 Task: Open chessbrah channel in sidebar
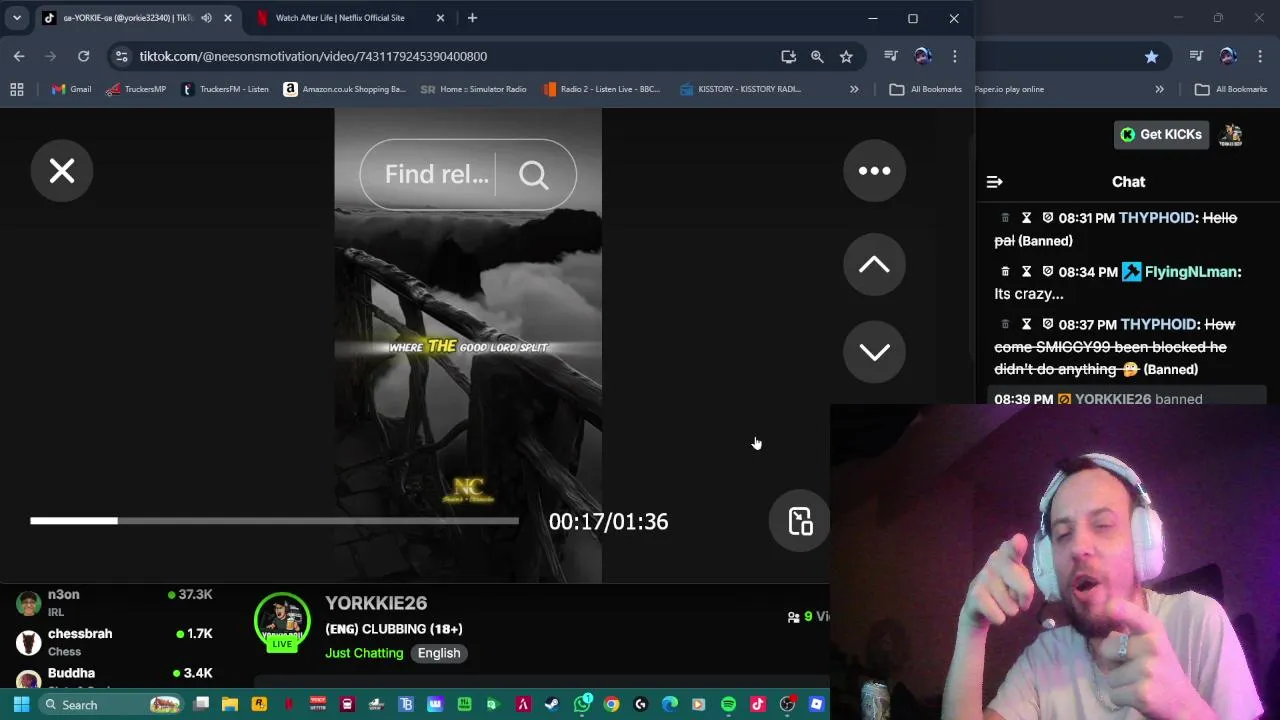point(115,642)
